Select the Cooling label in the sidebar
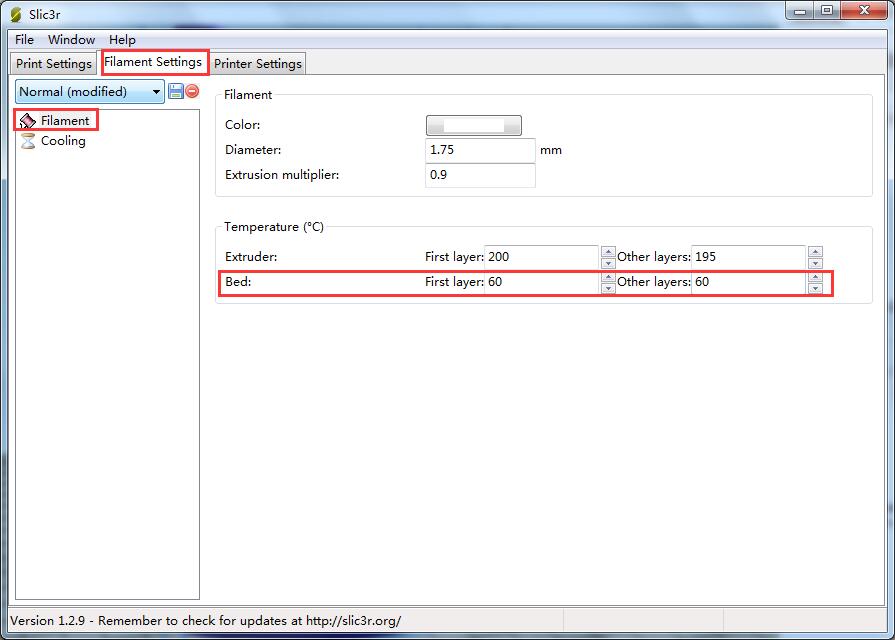The height and width of the screenshot is (640, 895). (x=63, y=141)
